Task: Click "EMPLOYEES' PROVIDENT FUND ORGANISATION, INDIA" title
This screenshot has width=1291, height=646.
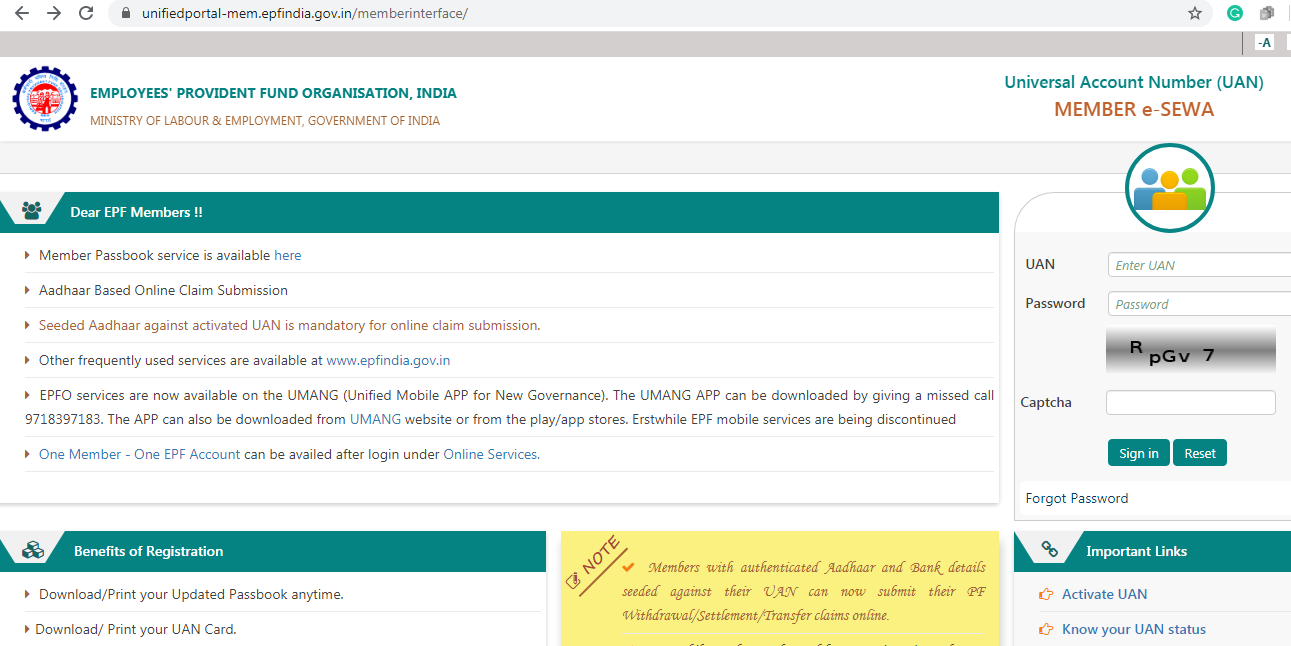Action: (273, 93)
